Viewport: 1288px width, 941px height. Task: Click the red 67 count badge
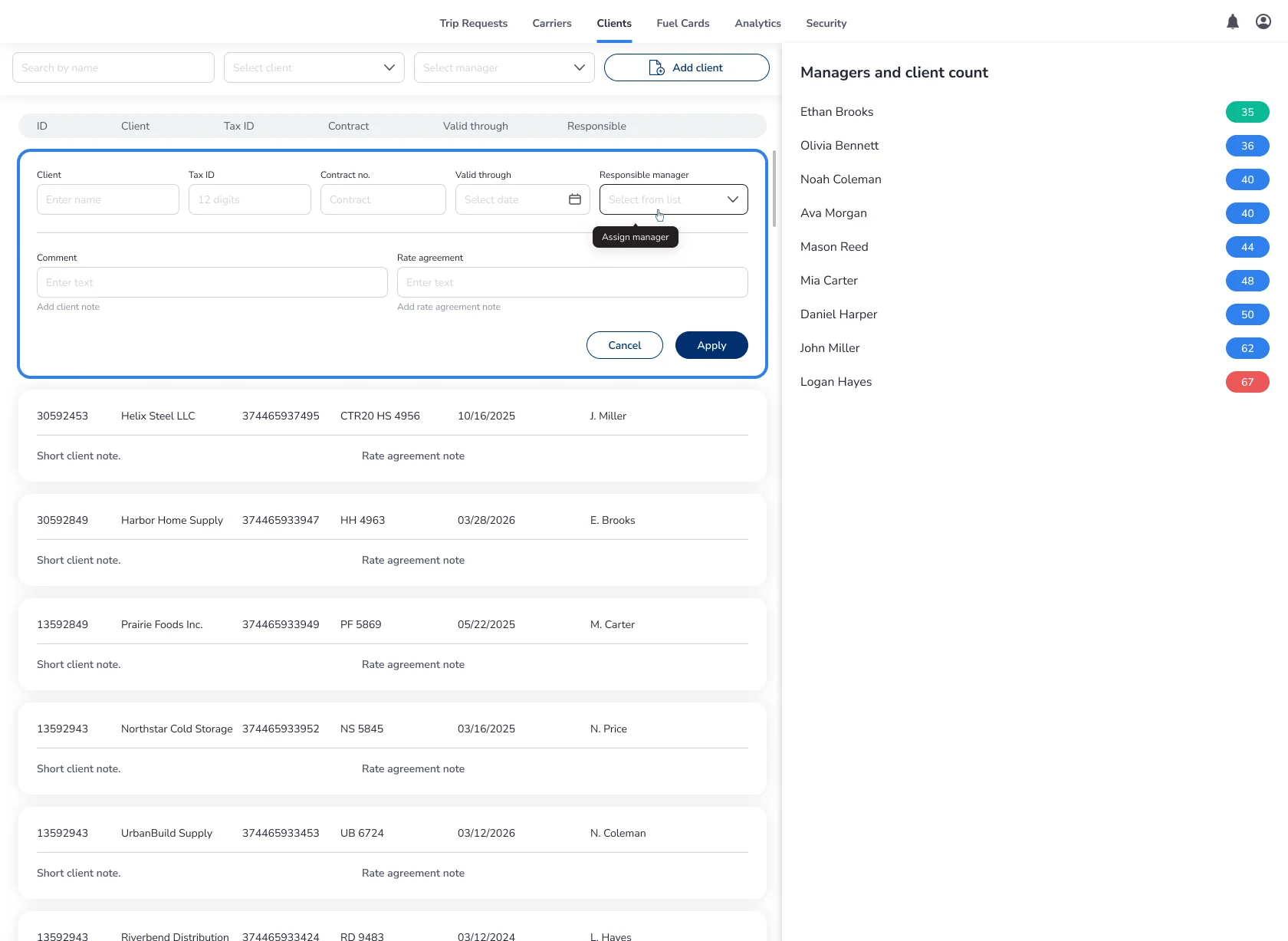click(1247, 382)
